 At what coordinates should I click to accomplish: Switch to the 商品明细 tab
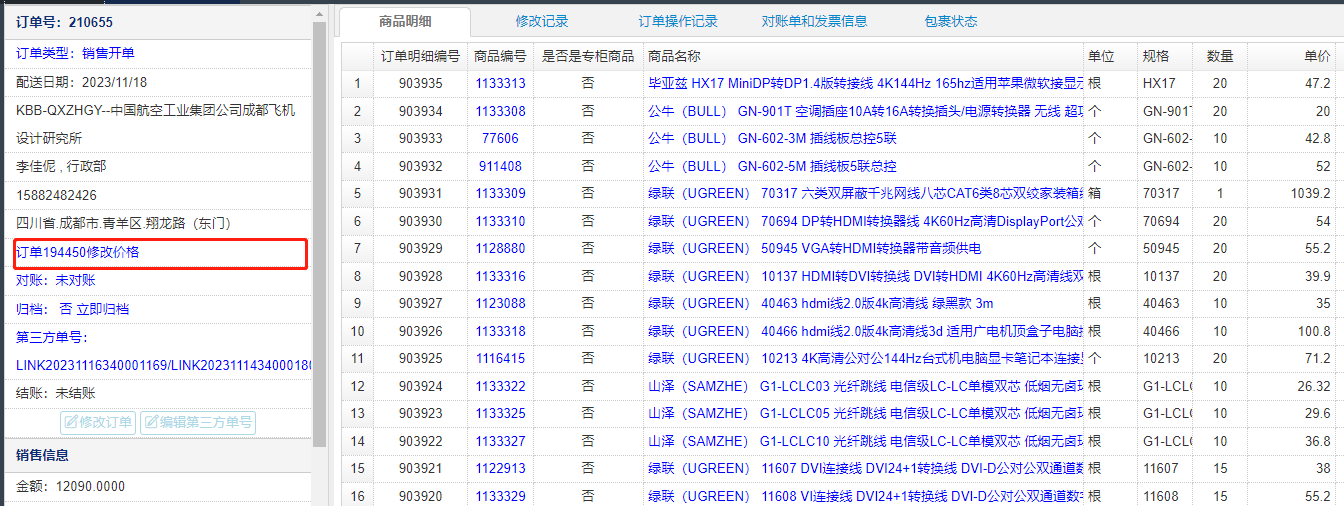click(x=405, y=21)
